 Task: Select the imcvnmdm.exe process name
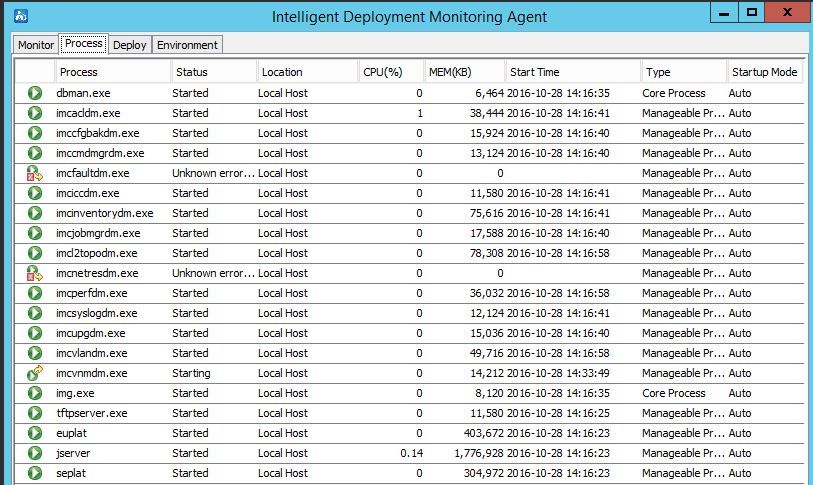click(x=92, y=373)
